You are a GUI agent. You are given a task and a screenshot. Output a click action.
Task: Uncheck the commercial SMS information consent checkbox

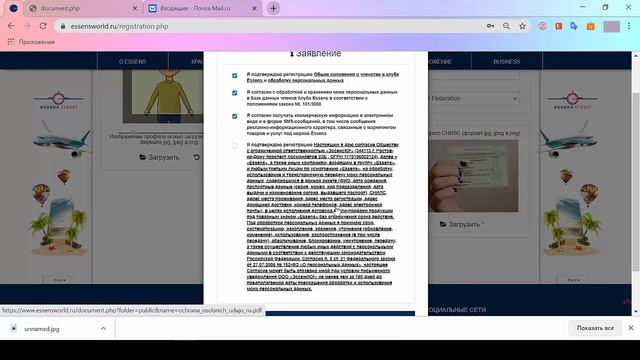point(234,116)
